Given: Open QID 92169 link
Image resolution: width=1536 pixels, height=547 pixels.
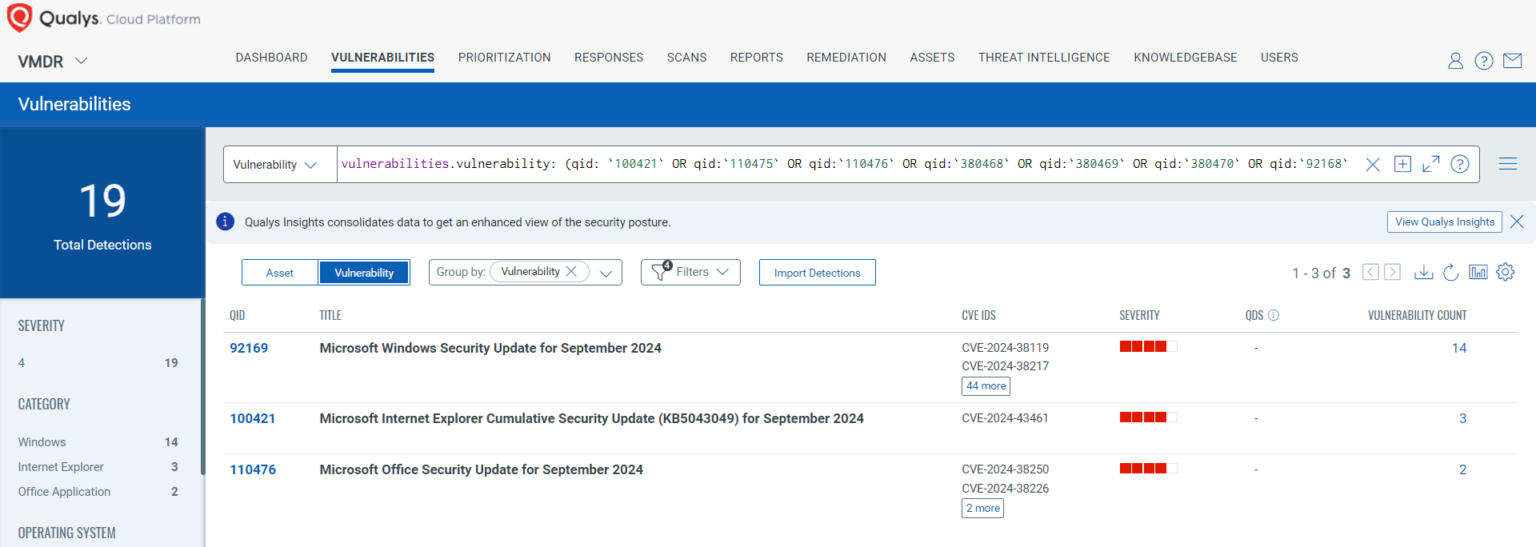Looking at the screenshot, I should point(249,348).
